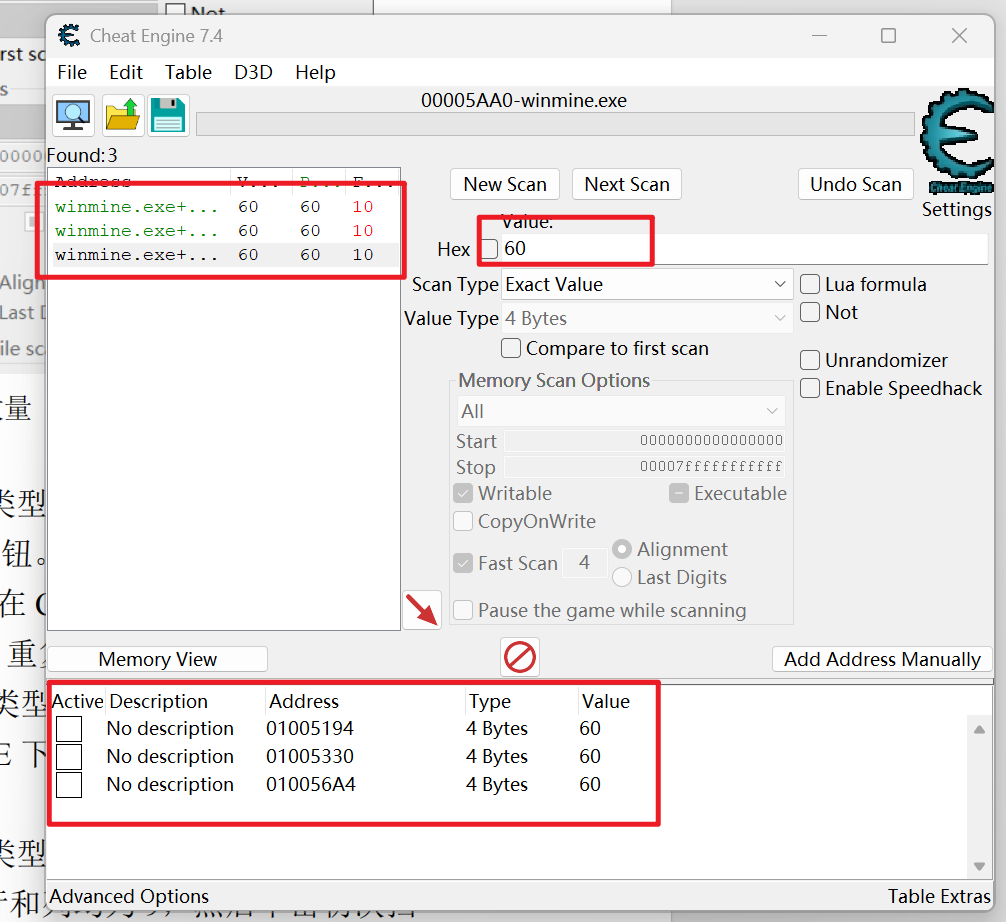
Task: Expand the Scan Type dropdown
Action: tap(647, 284)
